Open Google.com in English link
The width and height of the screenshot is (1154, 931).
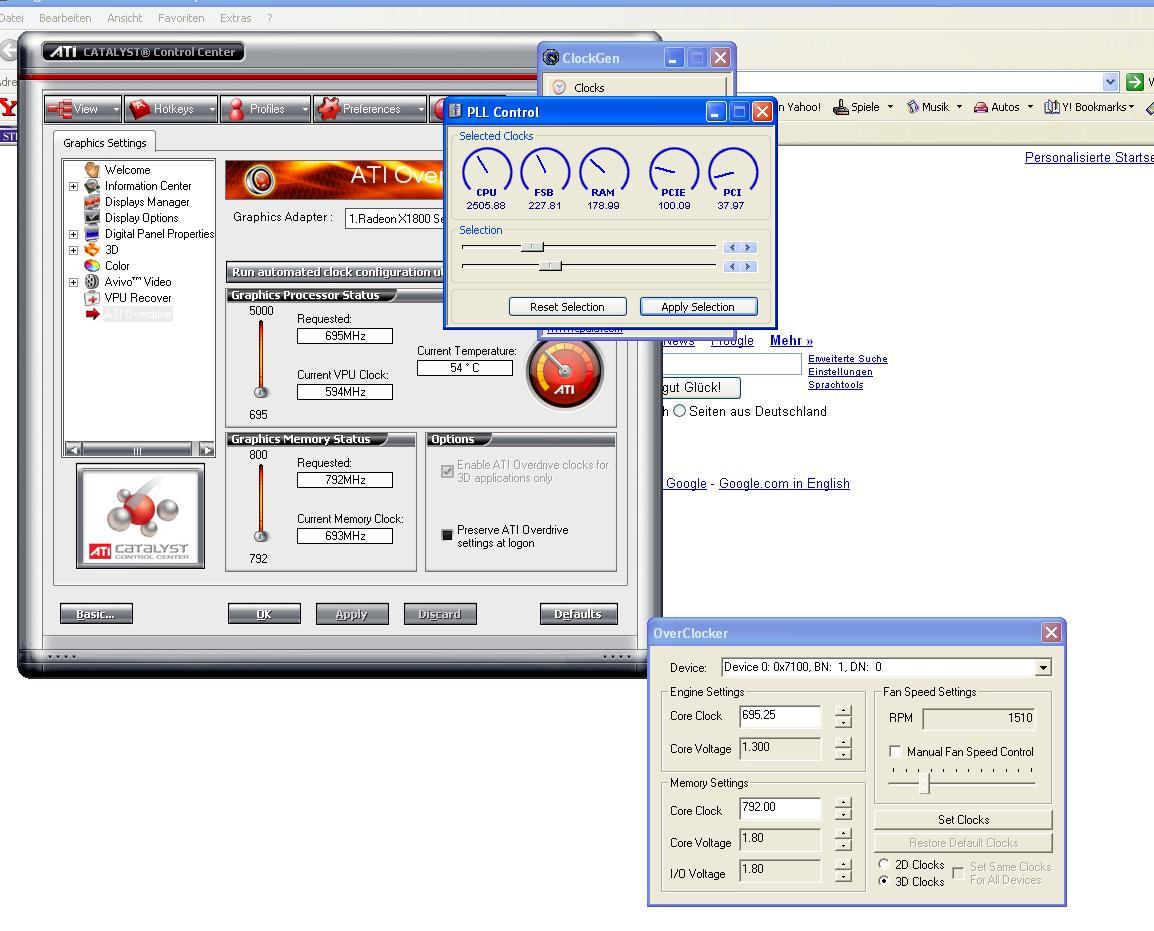[x=784, y=483]
